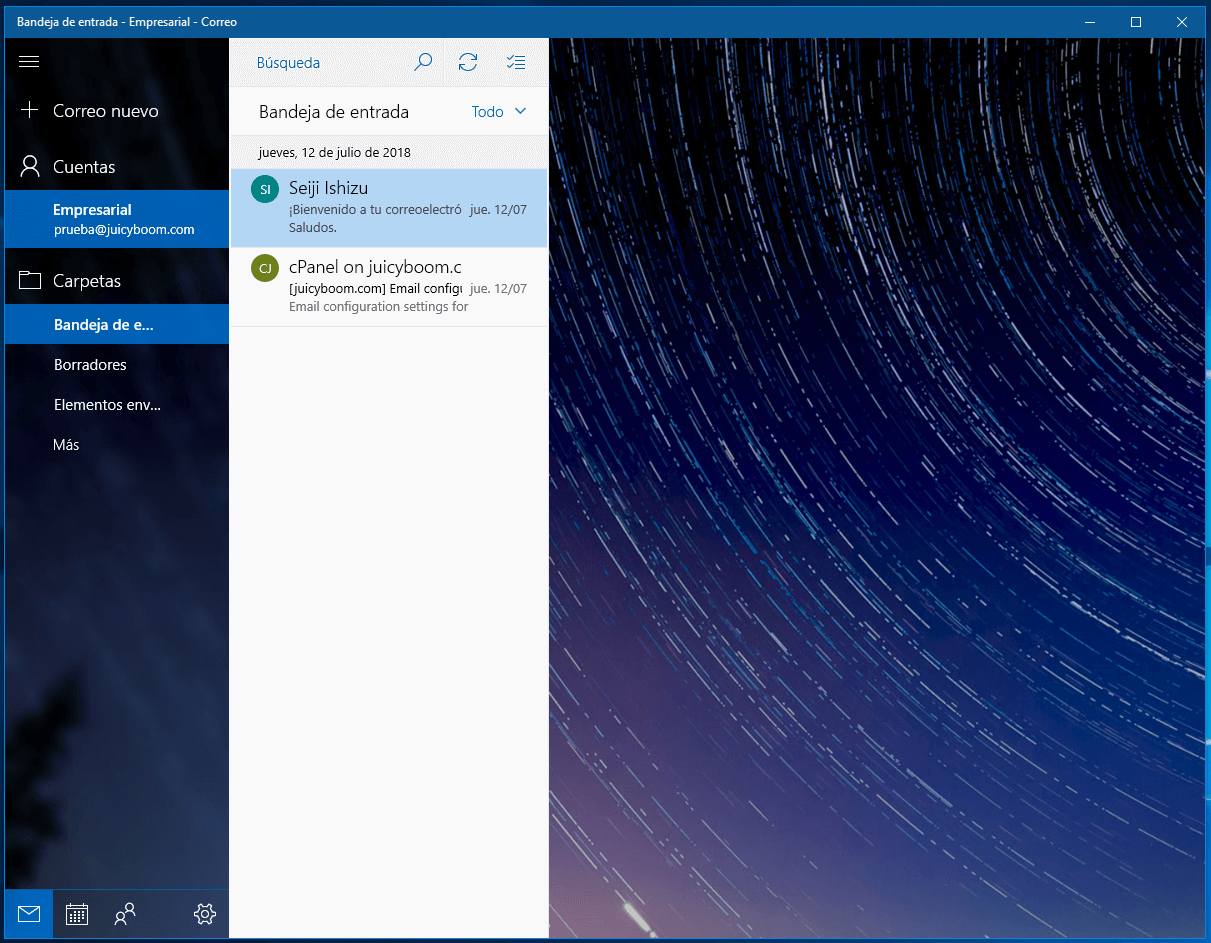Sync this view with refresh icon

467,62
